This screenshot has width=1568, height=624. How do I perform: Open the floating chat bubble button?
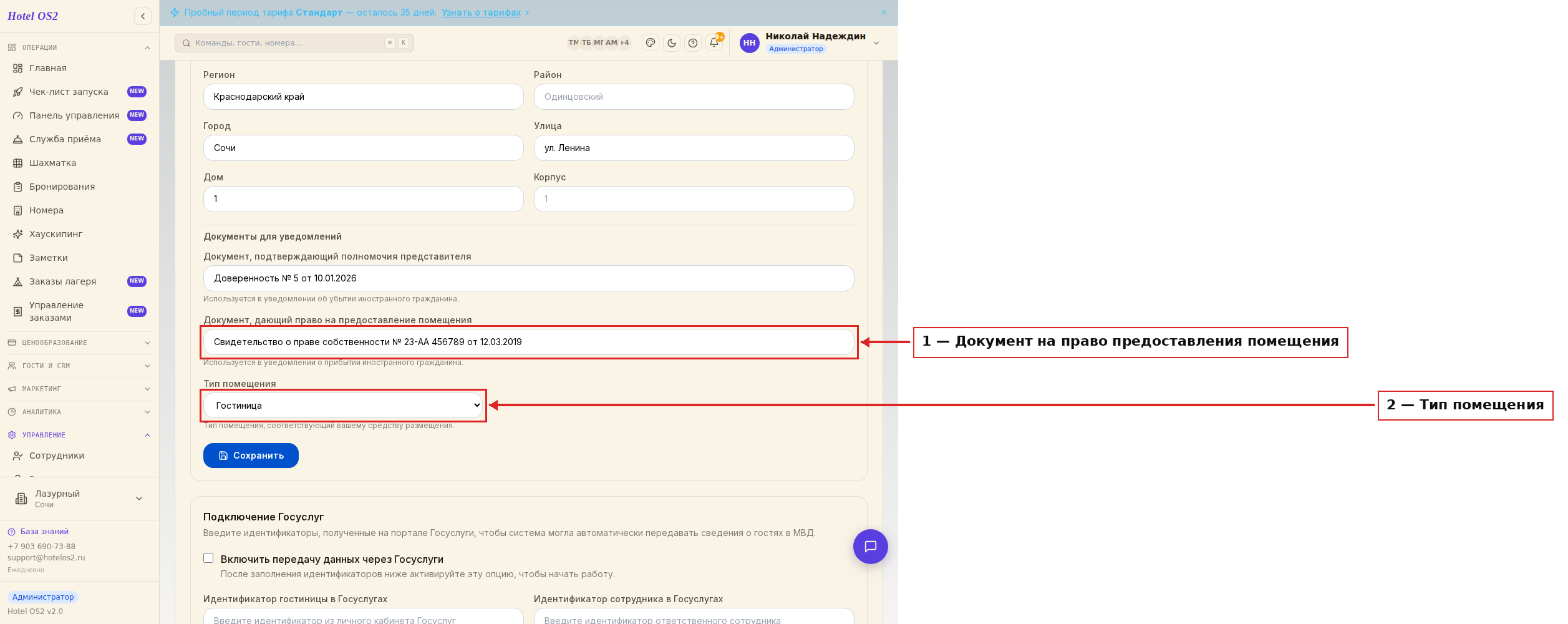[870, 547]
